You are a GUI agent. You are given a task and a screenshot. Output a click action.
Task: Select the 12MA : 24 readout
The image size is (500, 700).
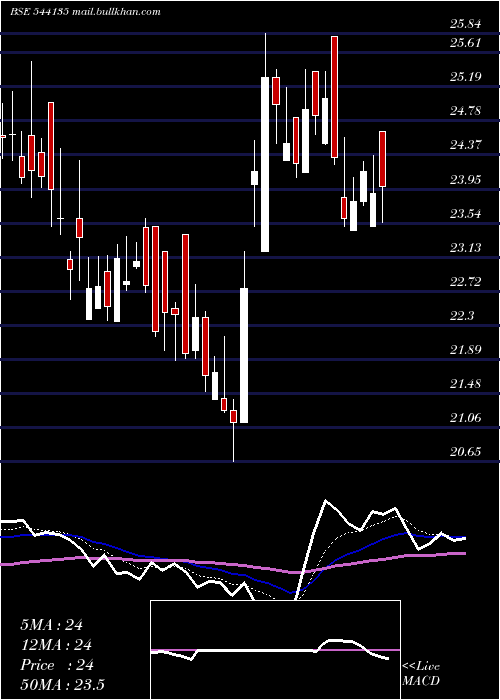(x=56, y=645)
